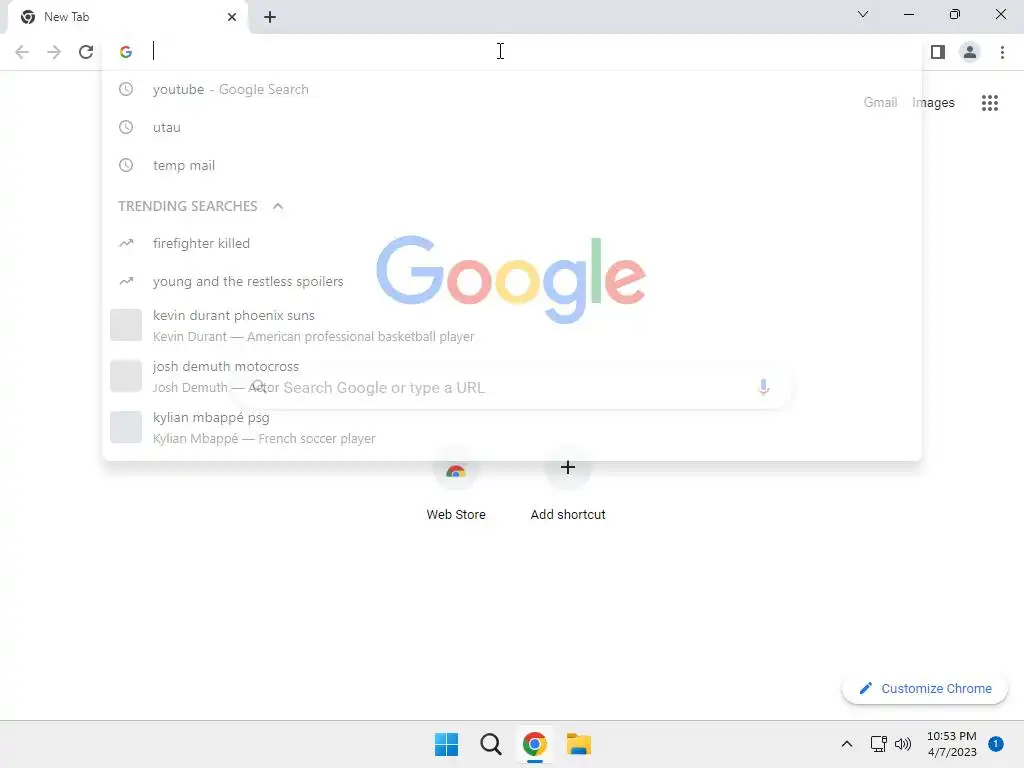Click the browser forward arrow
Screen dimensions: 1024x768
54,52
